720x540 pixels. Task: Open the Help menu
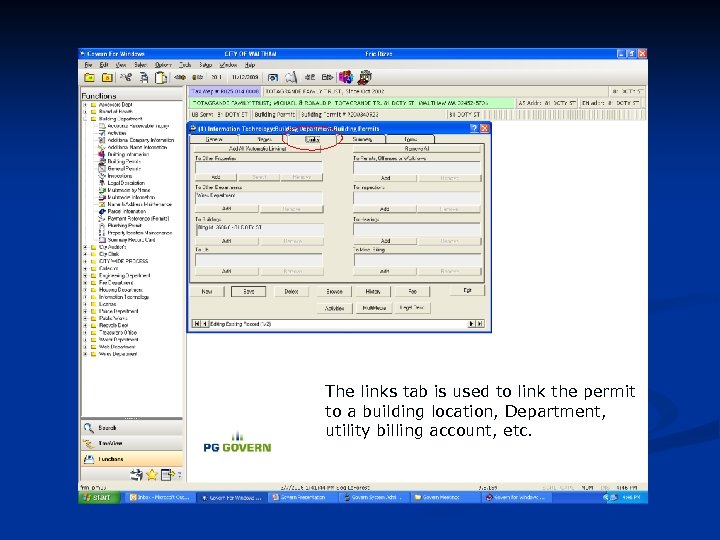[x=250, y=65]
